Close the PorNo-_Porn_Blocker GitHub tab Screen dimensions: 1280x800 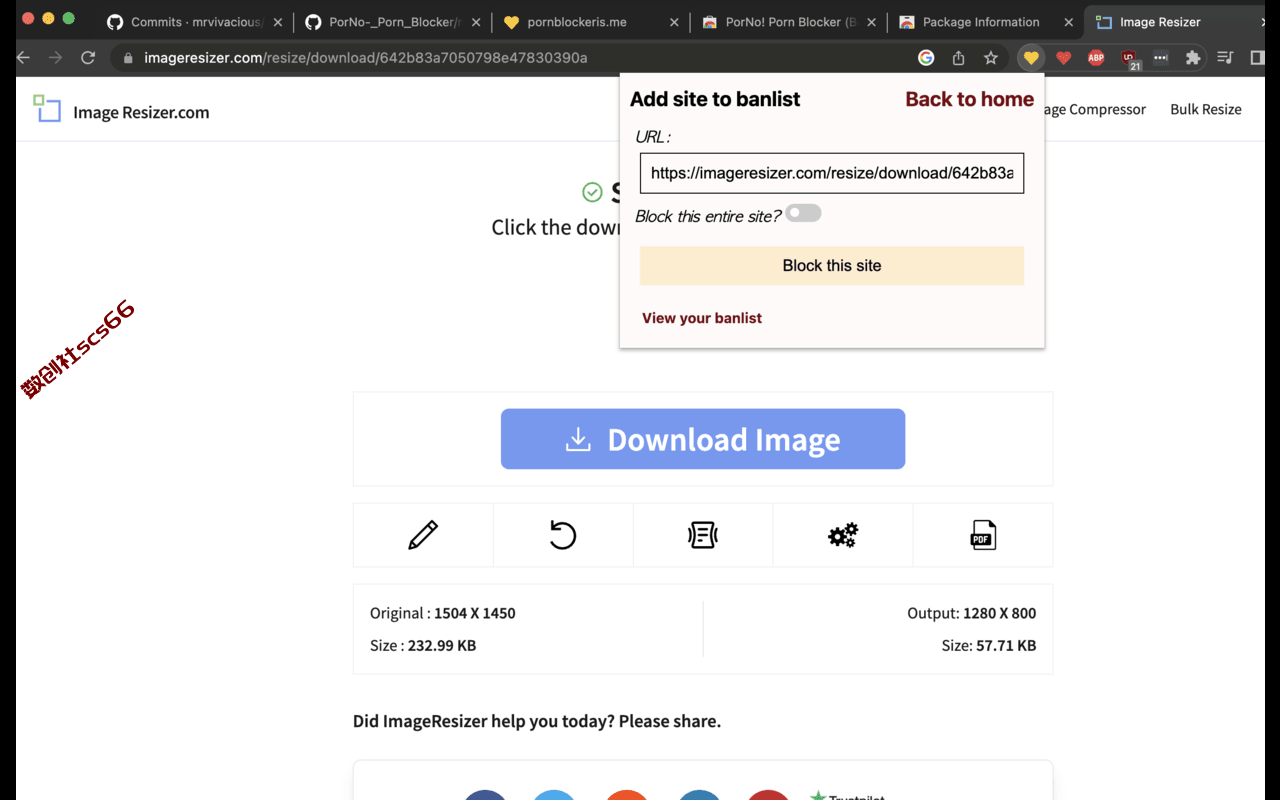(x=475, y=22)
